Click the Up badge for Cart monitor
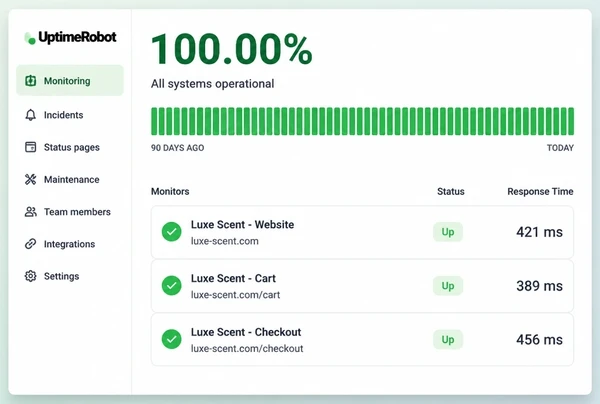The image size is (600, 404). coord(448,286)
